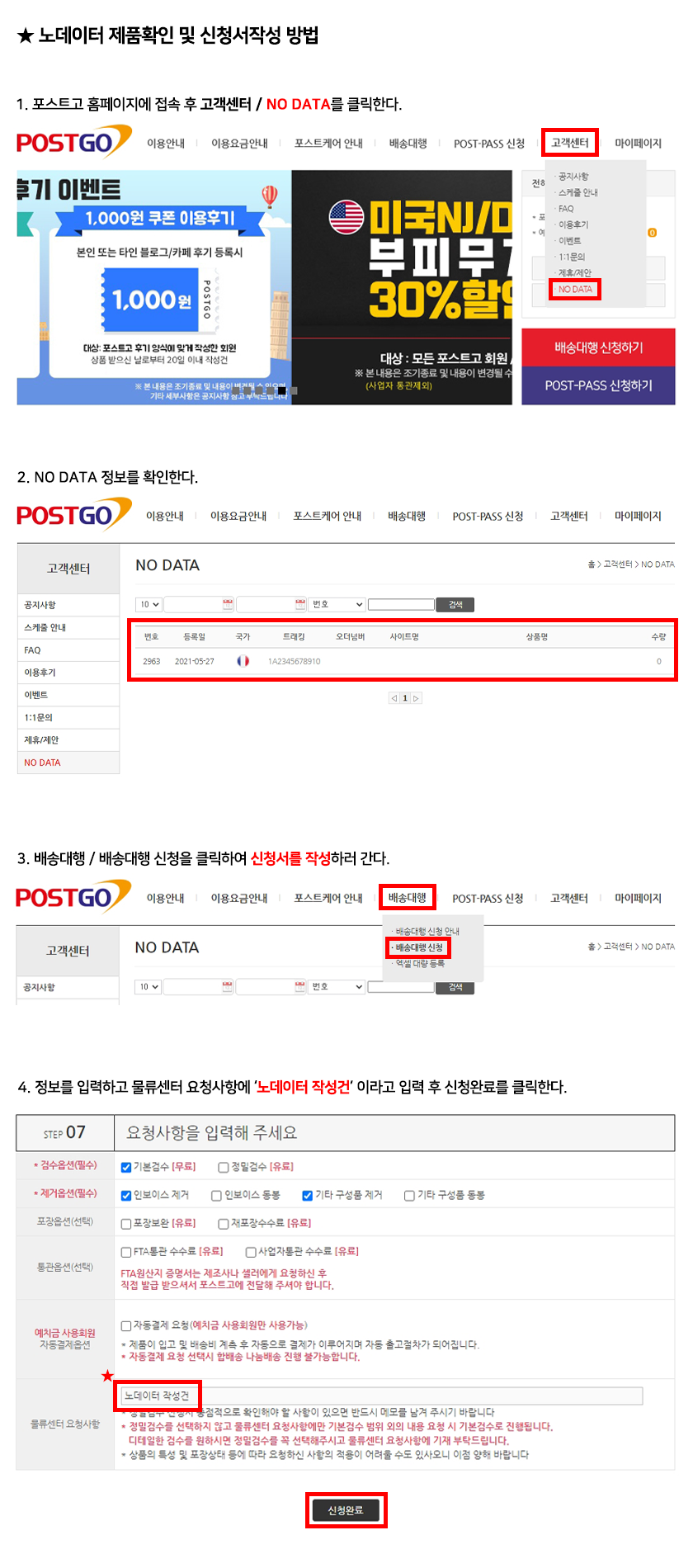Toggle the 기타 구성품 제거 checkbox
The width and height of the screenshot is (693, 1568).
pos(308,1195)
